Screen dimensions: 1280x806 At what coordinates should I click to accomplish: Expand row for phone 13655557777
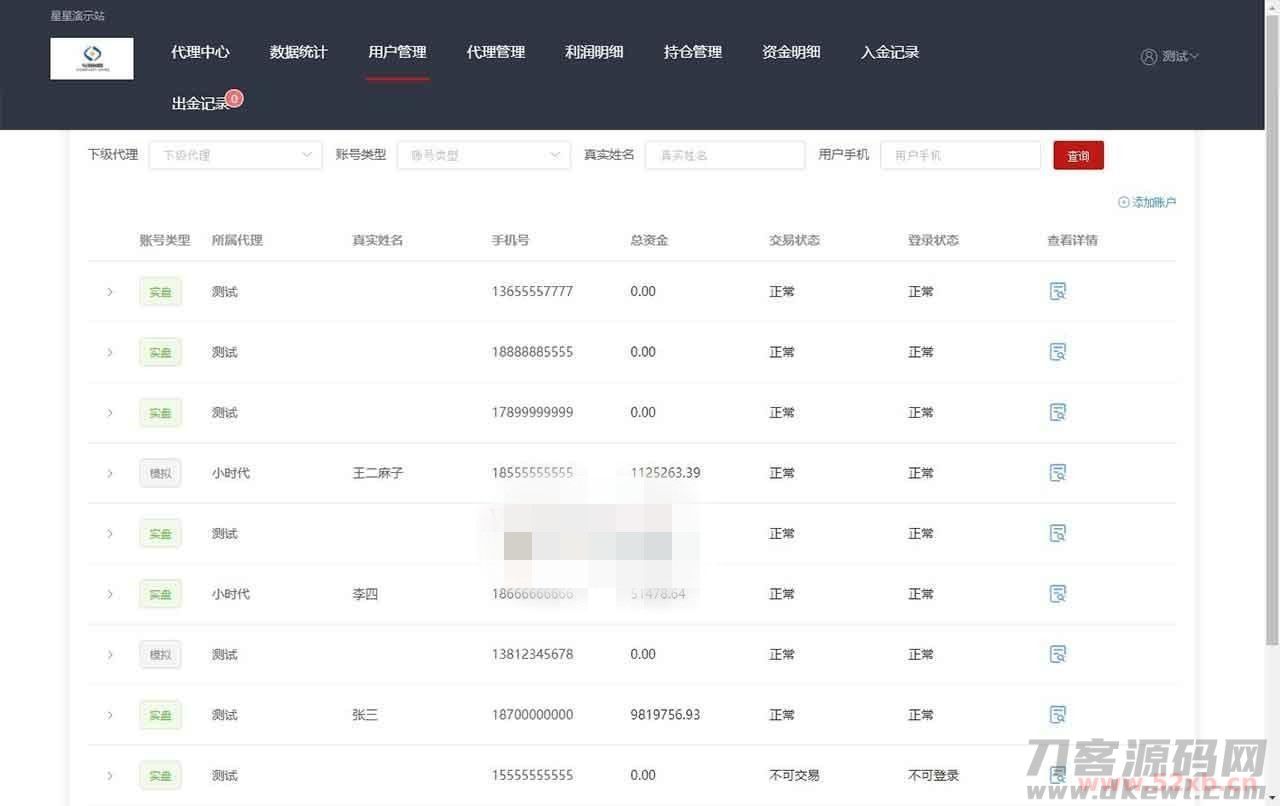pyautogui.click(x=110, y=292)
